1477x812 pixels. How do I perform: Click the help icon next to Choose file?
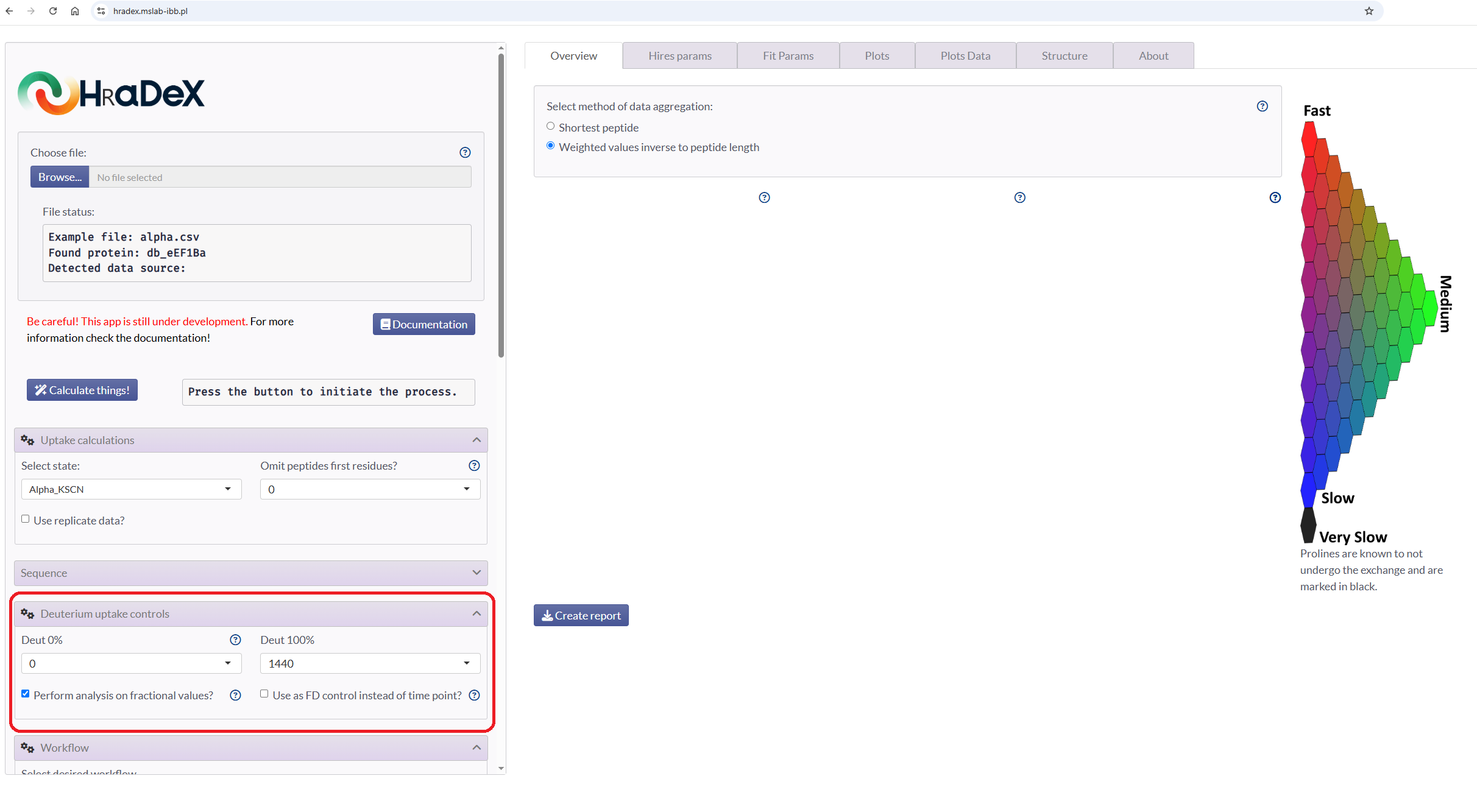pos(465,152)
